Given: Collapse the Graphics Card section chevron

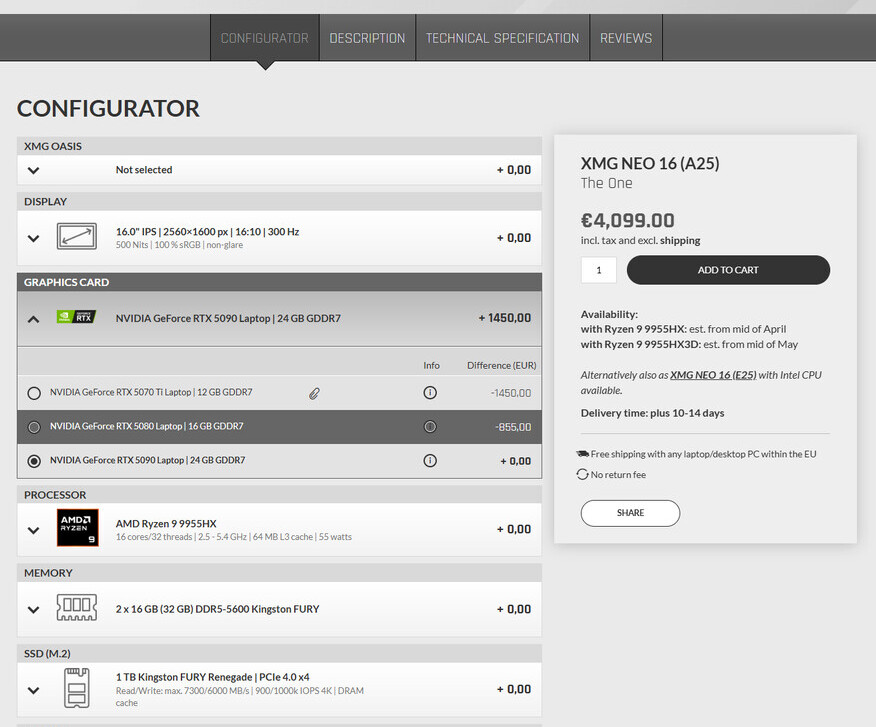Looking at the screenshot, I should click(x=34, y=319).
